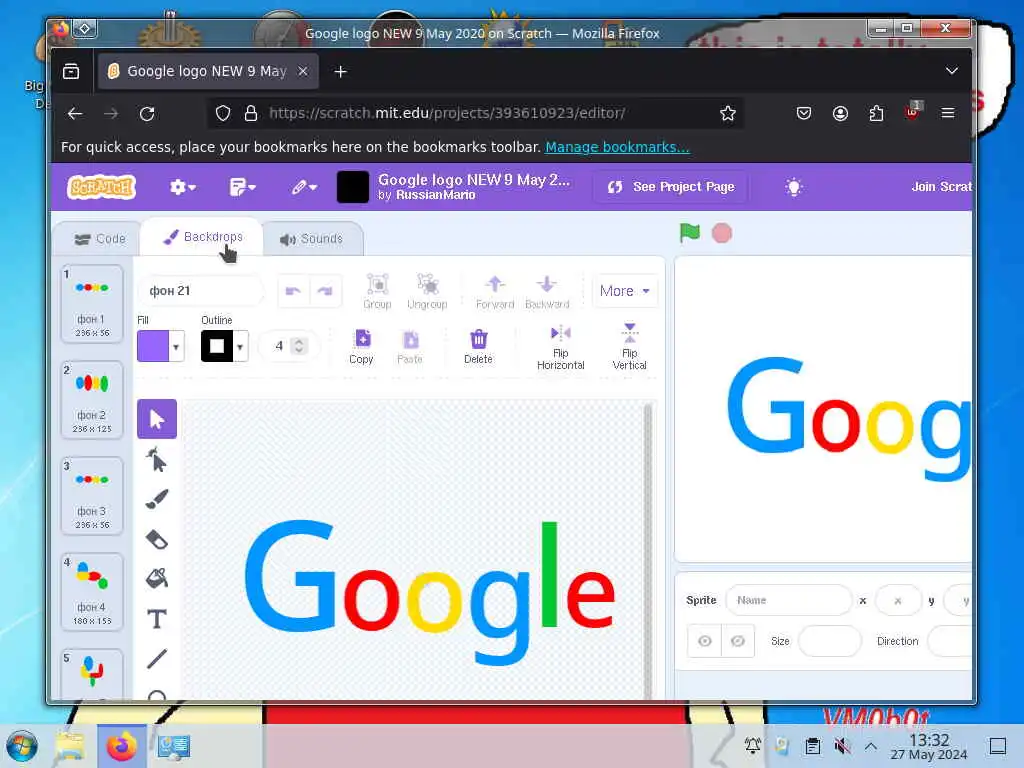Open the Settings gear dropdown
The image size is (1024, 768).
point(182,187)
